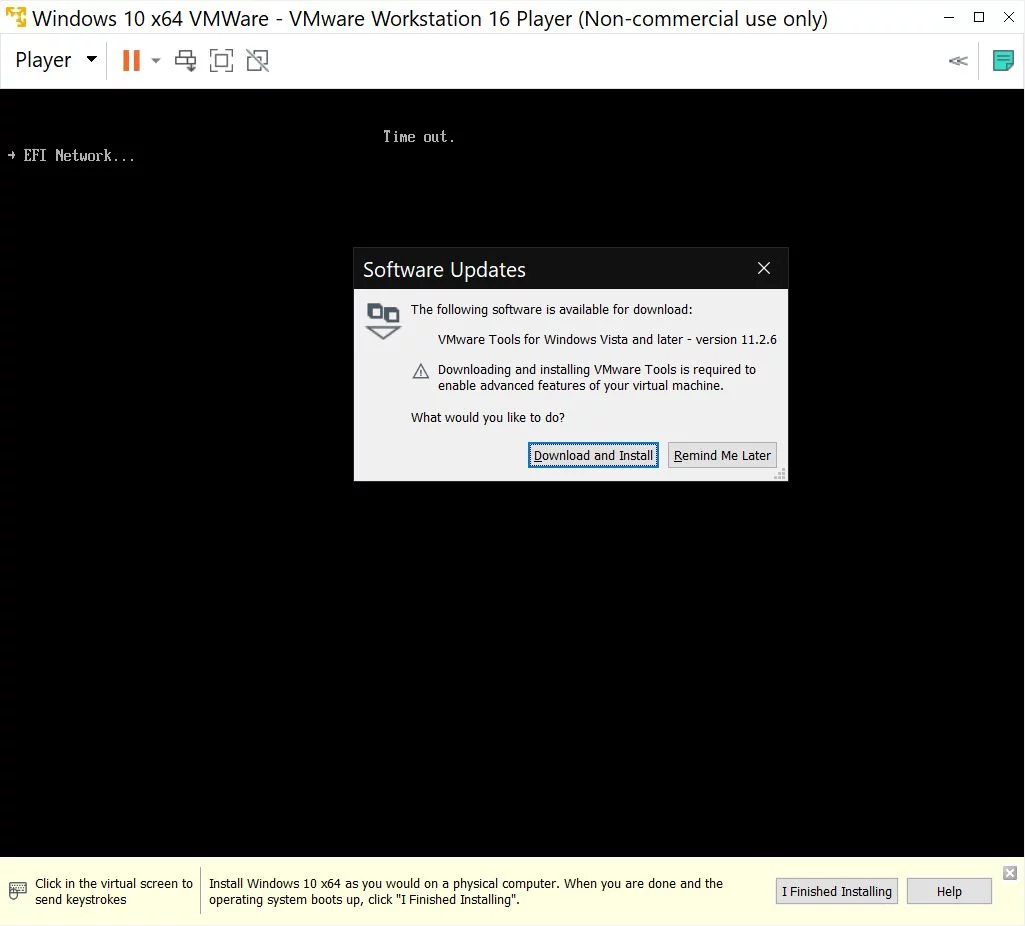Viewport: 1025px width, 926px height.
Task: Click 'What would you like to do?' text
Action: click(488, 418)
